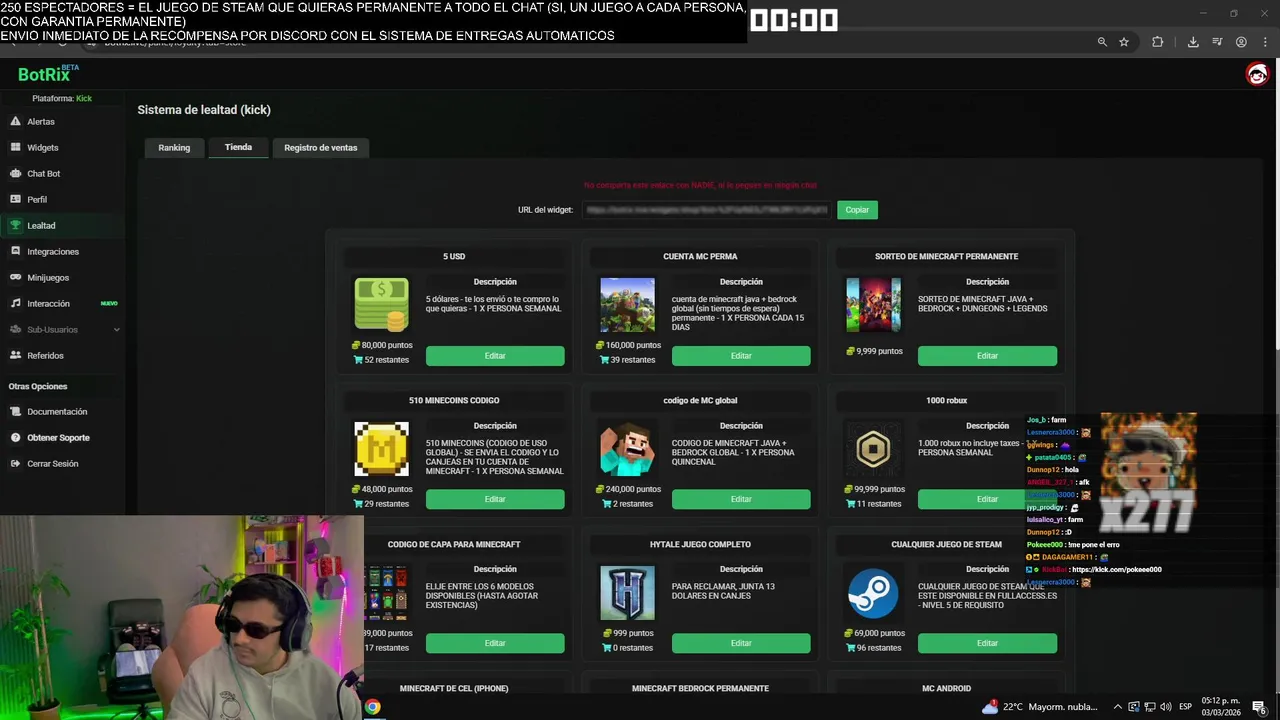Edit the HYTALE JUEGO COMPLETO item
This screenshot has width=1280, height=720.
click(741, 643)
